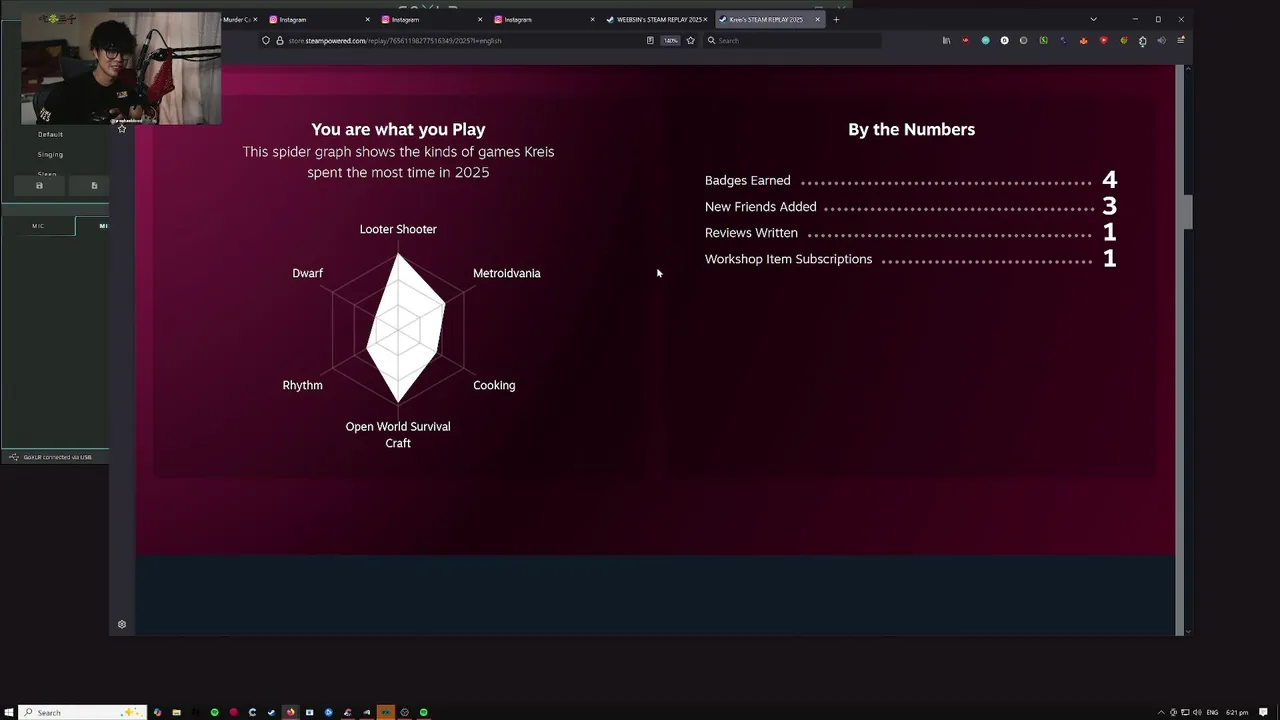Click the new profile document icon in GoXLR

pos(94,186)
